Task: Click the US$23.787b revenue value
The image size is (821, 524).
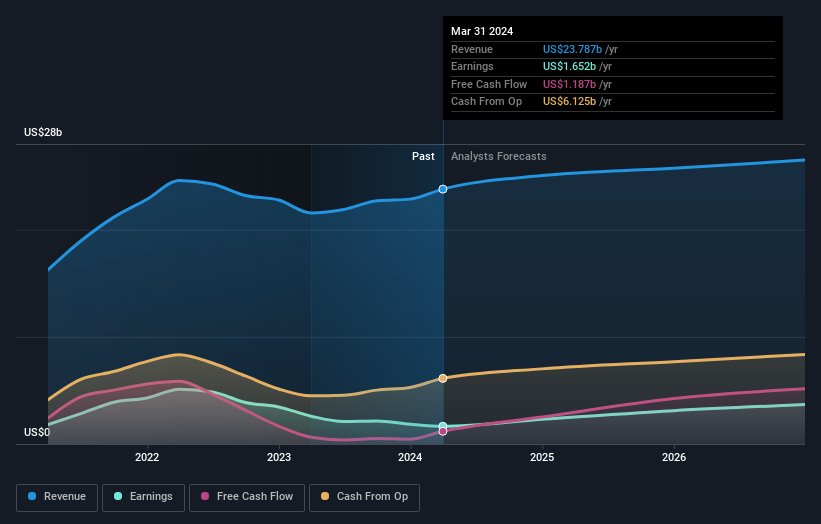Action: pos(572,49)
